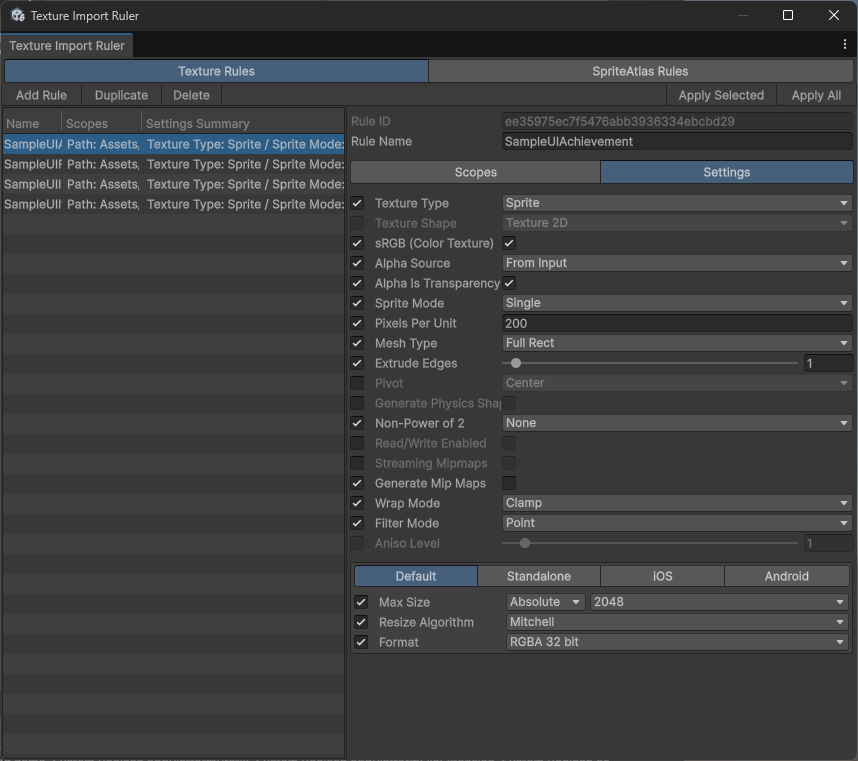Image resolution: width=858 pixels, height=761 pixels.
Task: Click the Add Rule button
Action: click(x=42, y=95)
